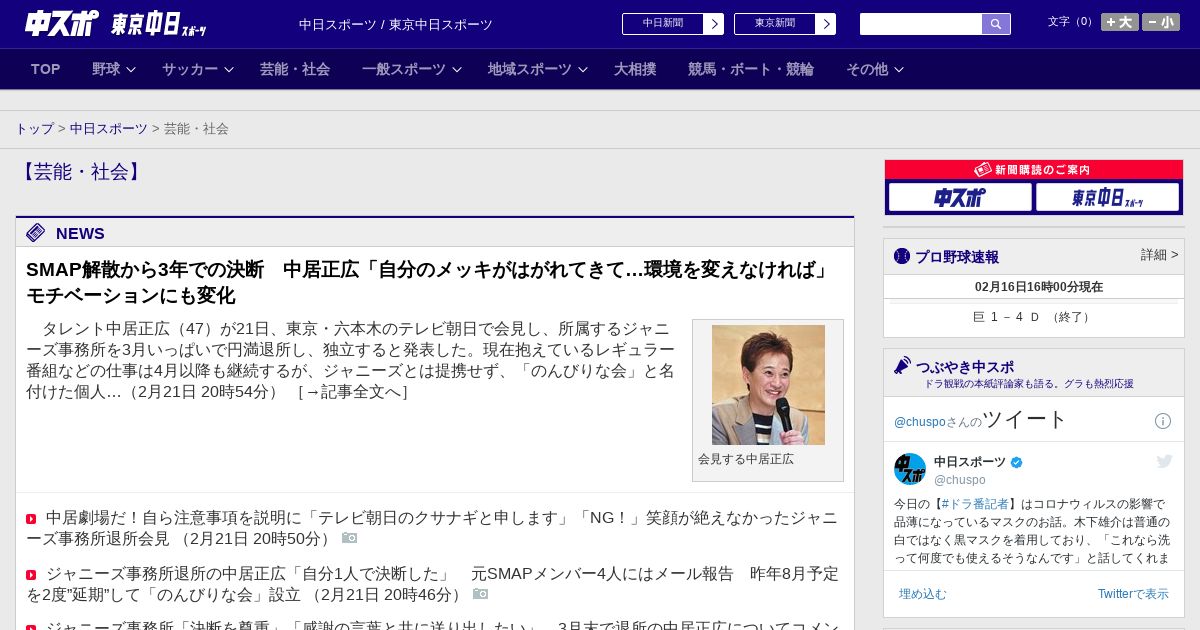Open the サッカー menu
This screenshot has height=630, width=1200.
point(190,69)
